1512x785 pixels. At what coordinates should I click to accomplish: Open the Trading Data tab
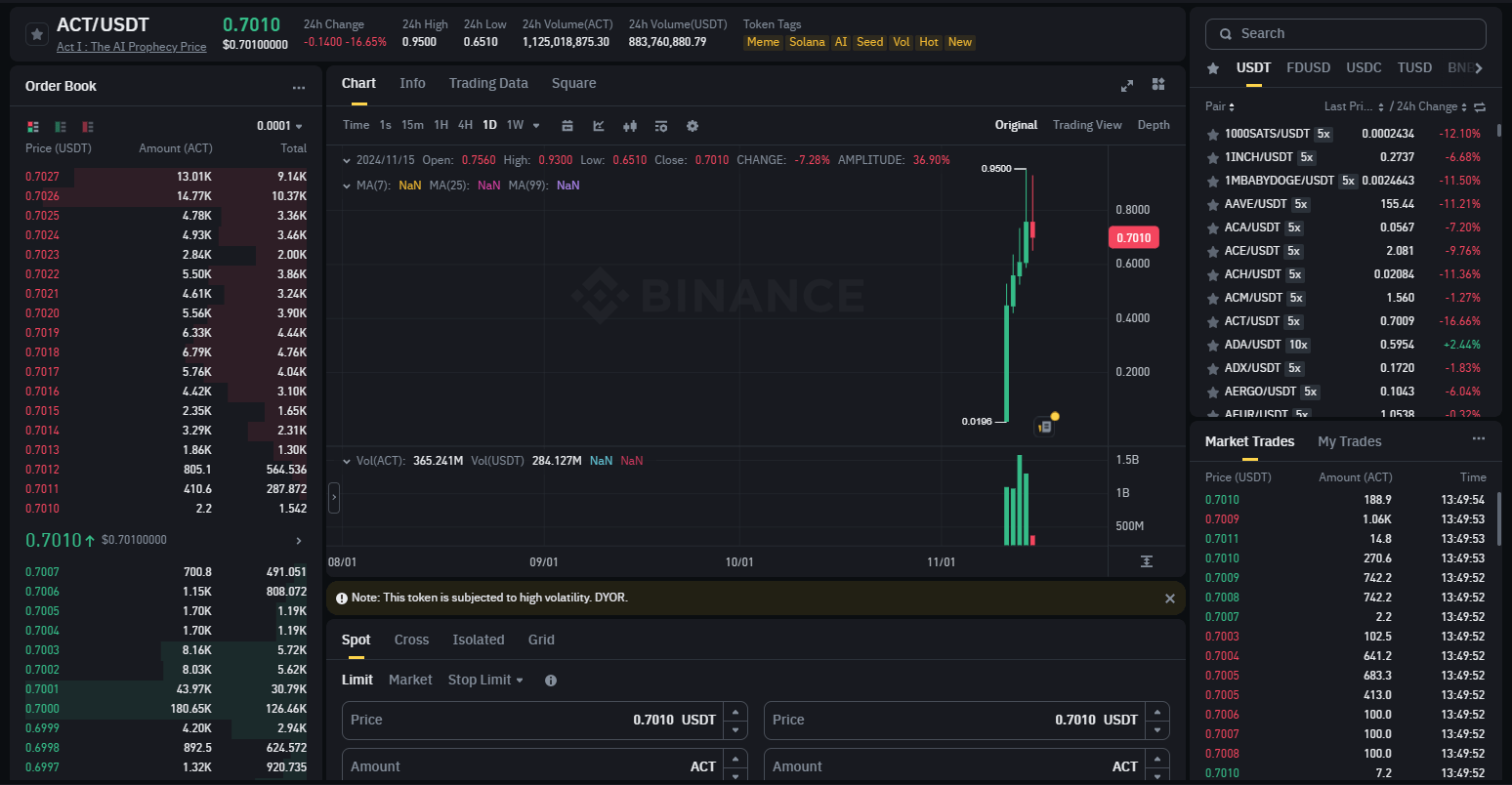coord(488,84)
